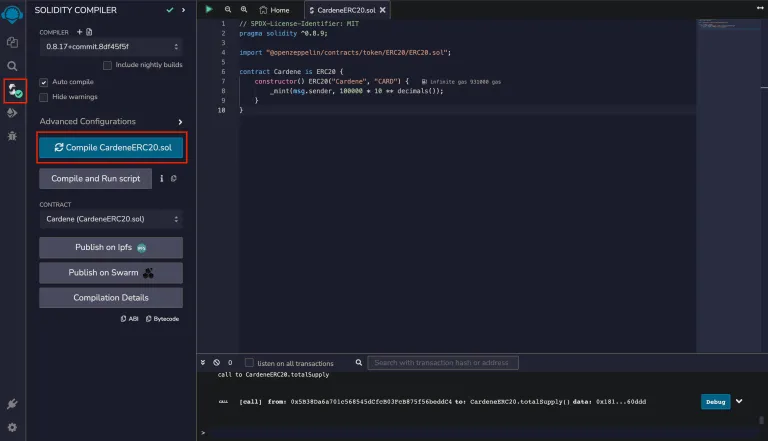
Task: Open the Remix logo home icon
Action: (12, 13)
